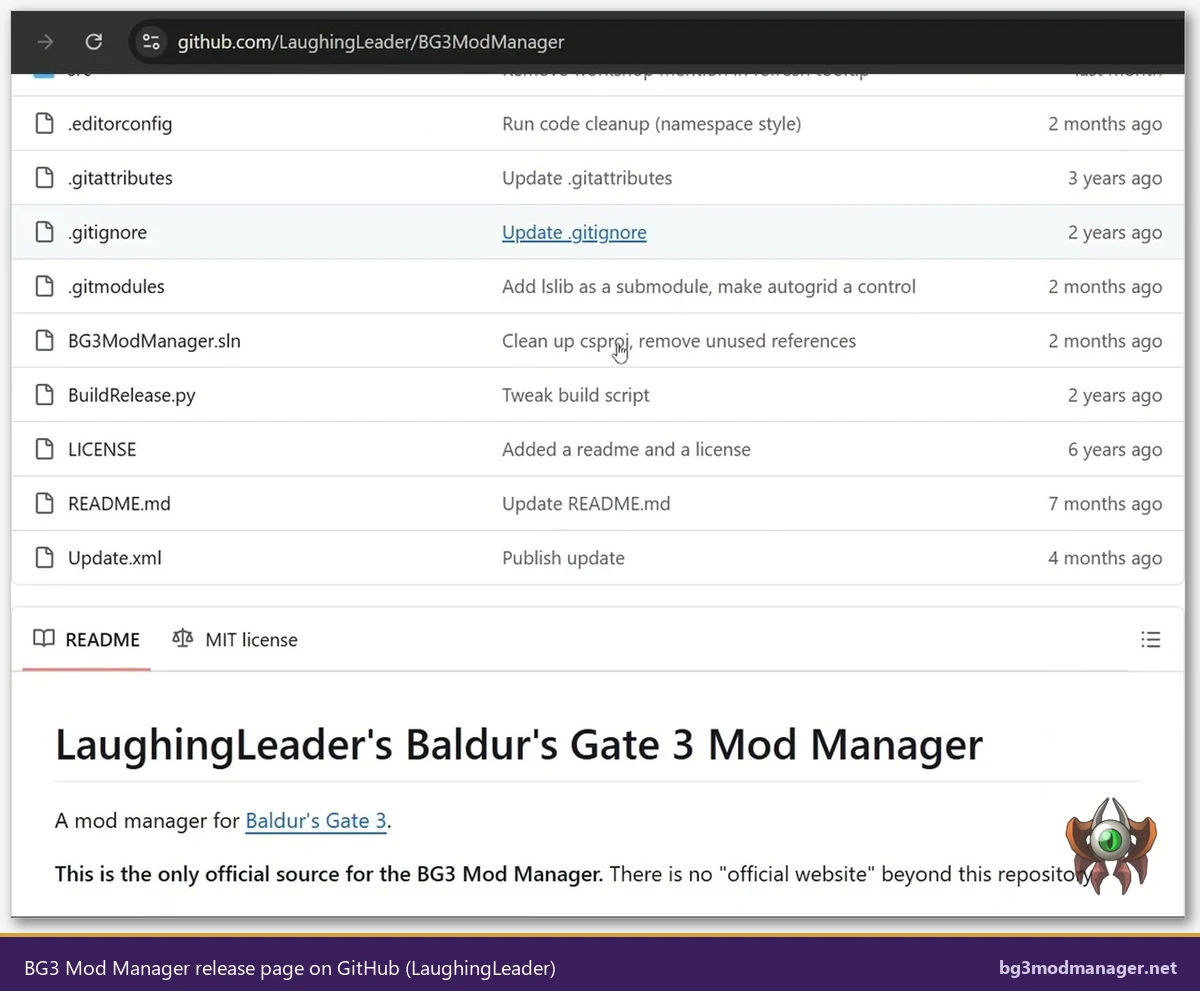This screenshot has height=991, width=1200.
Task: Click the file icon beside Update.xml
Action: pos(44,558)
